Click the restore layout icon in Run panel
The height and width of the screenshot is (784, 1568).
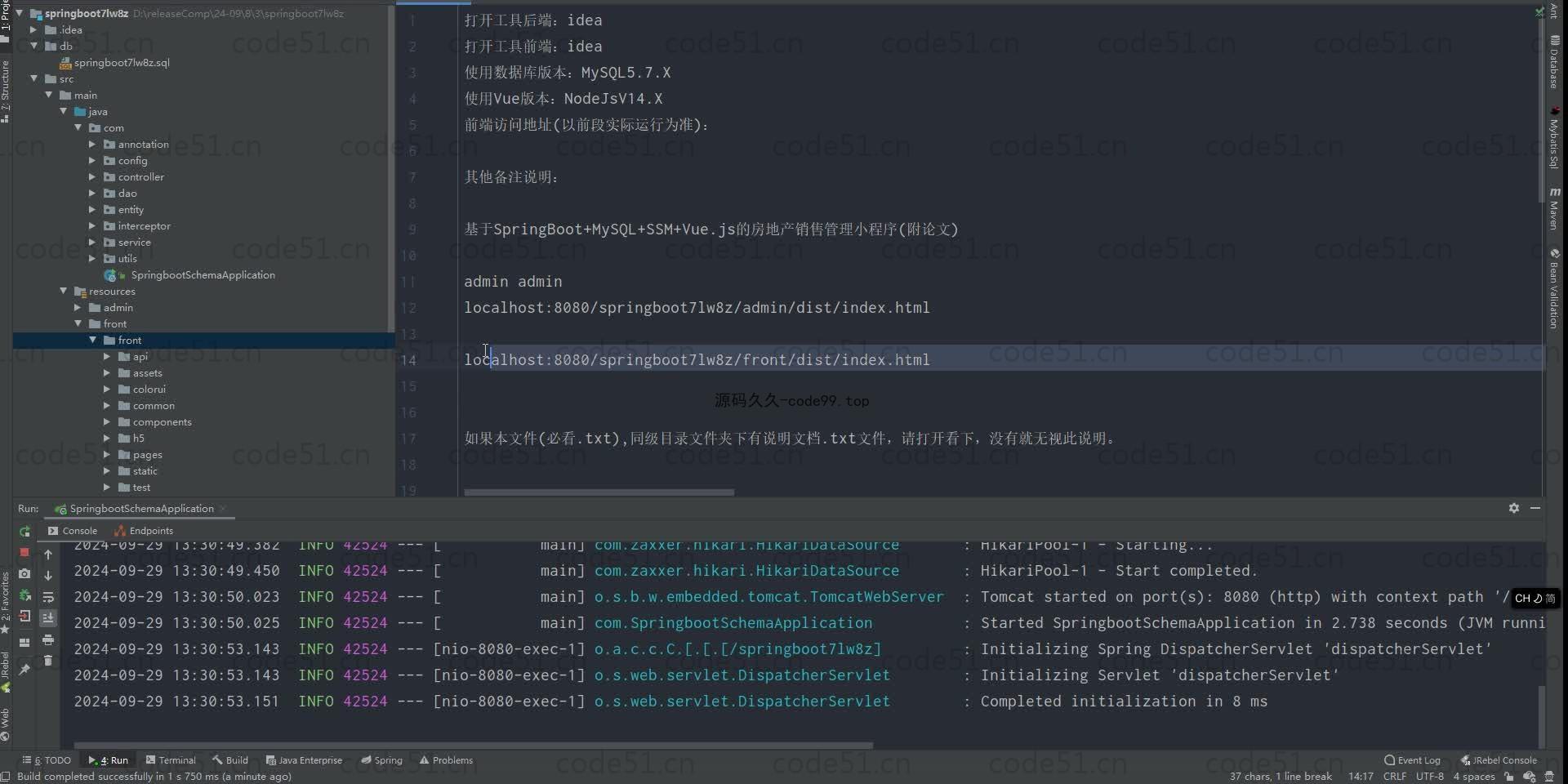click(x=24, y=643)
